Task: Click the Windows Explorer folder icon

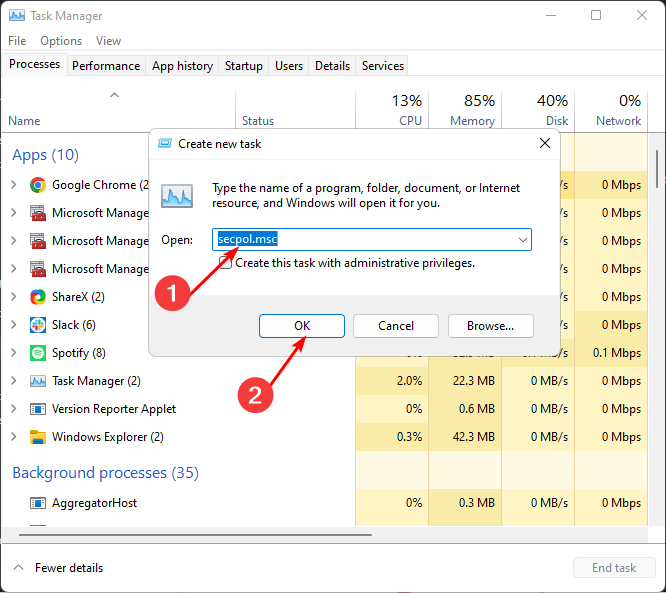Action: (38, 437)
